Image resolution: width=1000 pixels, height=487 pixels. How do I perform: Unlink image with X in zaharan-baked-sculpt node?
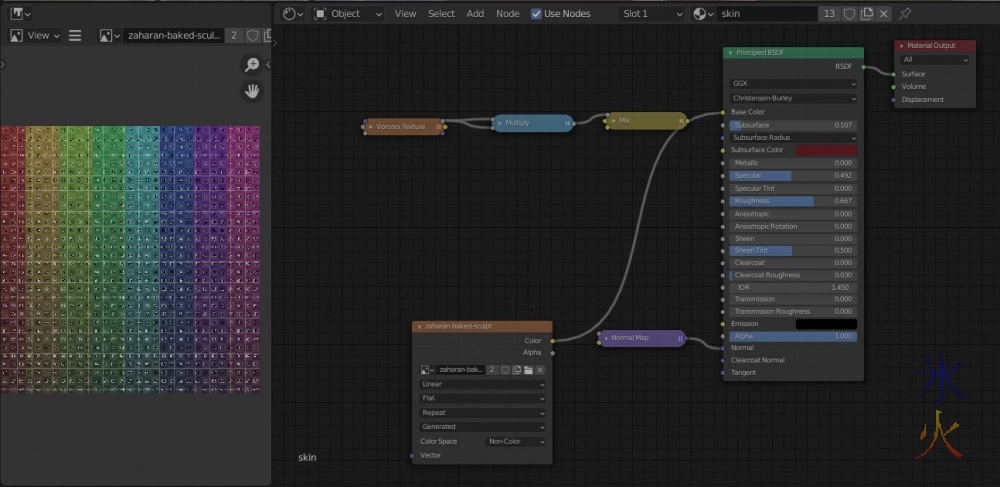point(540,370)
